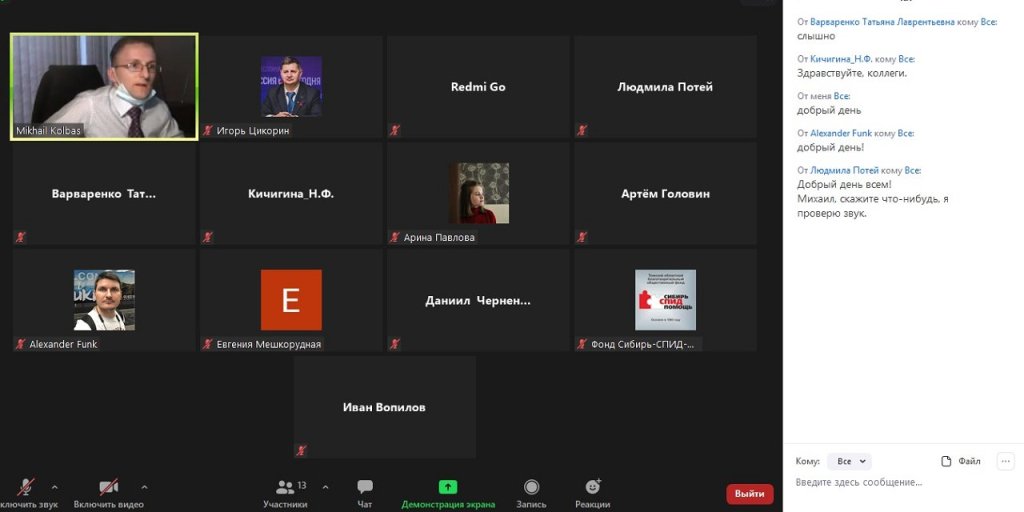Open the Реакции reactions menu
Screen dimensions: 1024x512
[x=592, y=487]
